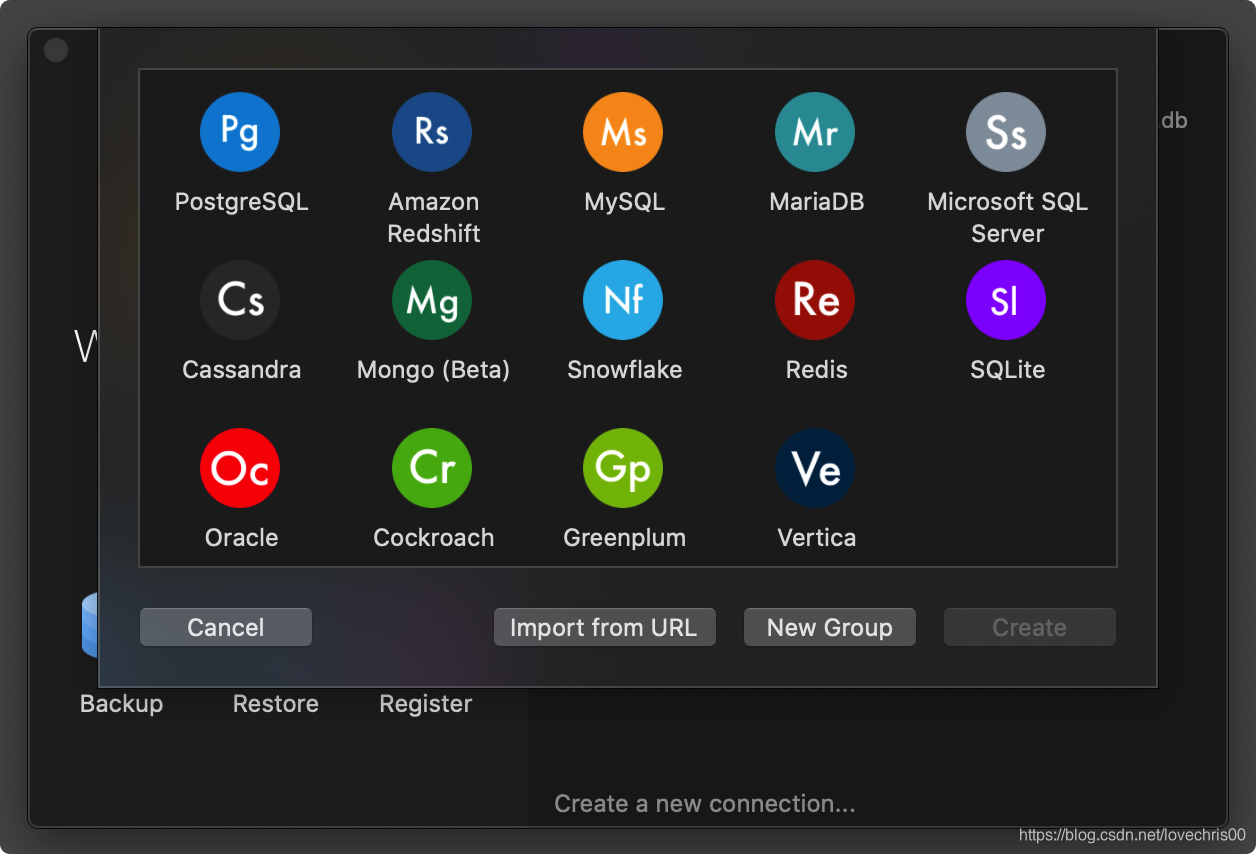Click the New Group button

pyautogui.click(x=829, y=627)
